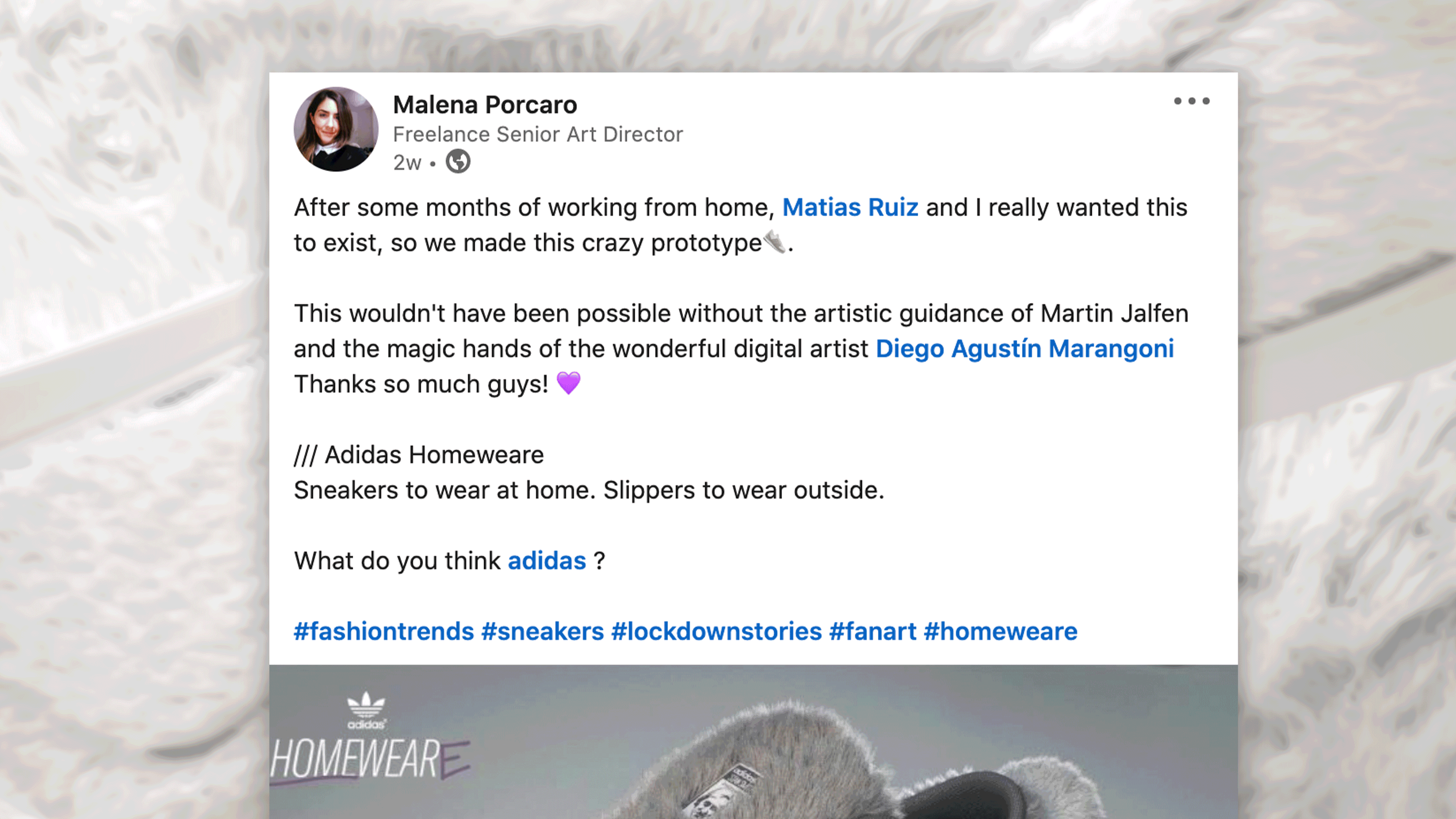Image resolution: width=1456 pixels, height=819 pixels.
Task: Click the globe public visibility icon
Action: 458,162
